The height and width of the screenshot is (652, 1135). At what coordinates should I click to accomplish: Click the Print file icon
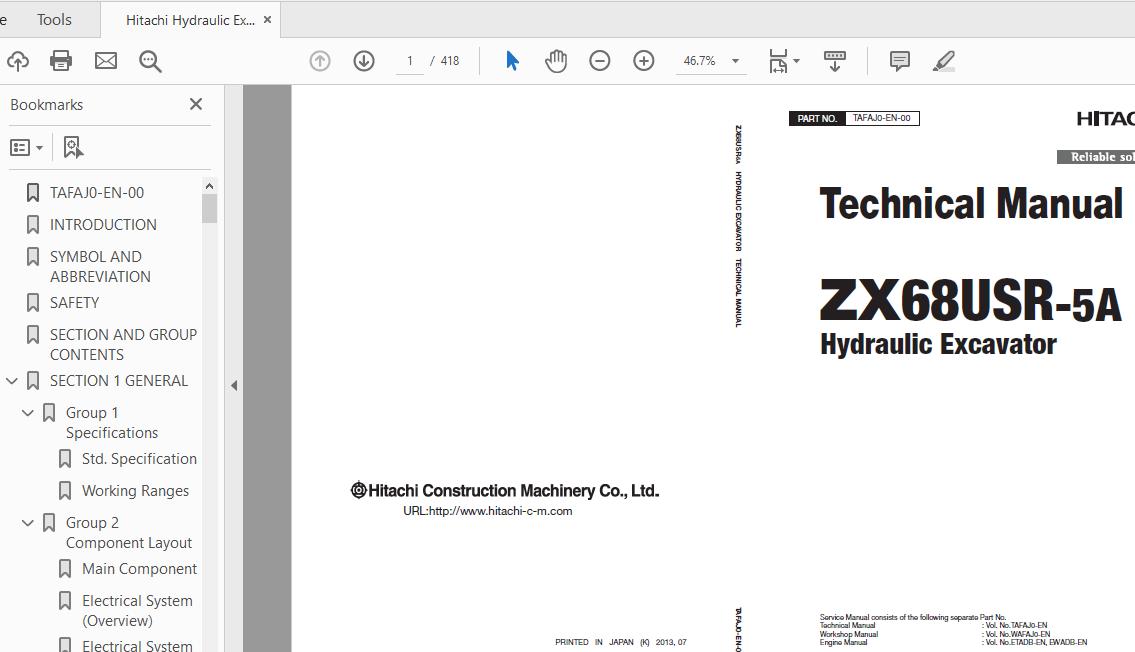coord(61,61)
